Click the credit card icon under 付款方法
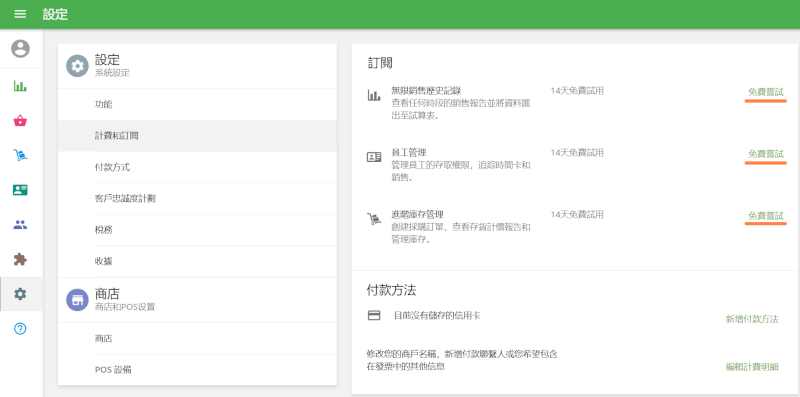Image resolution: width=800 pixels, height=397 pixels. coord(374,315)
